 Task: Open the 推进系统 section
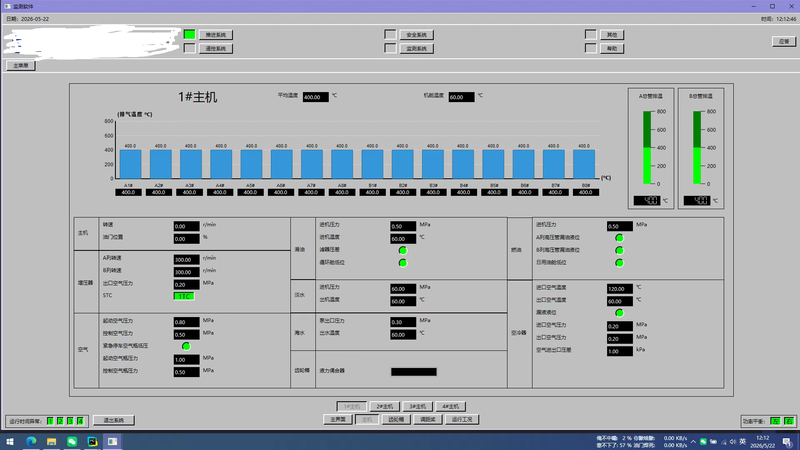point(216,35)
